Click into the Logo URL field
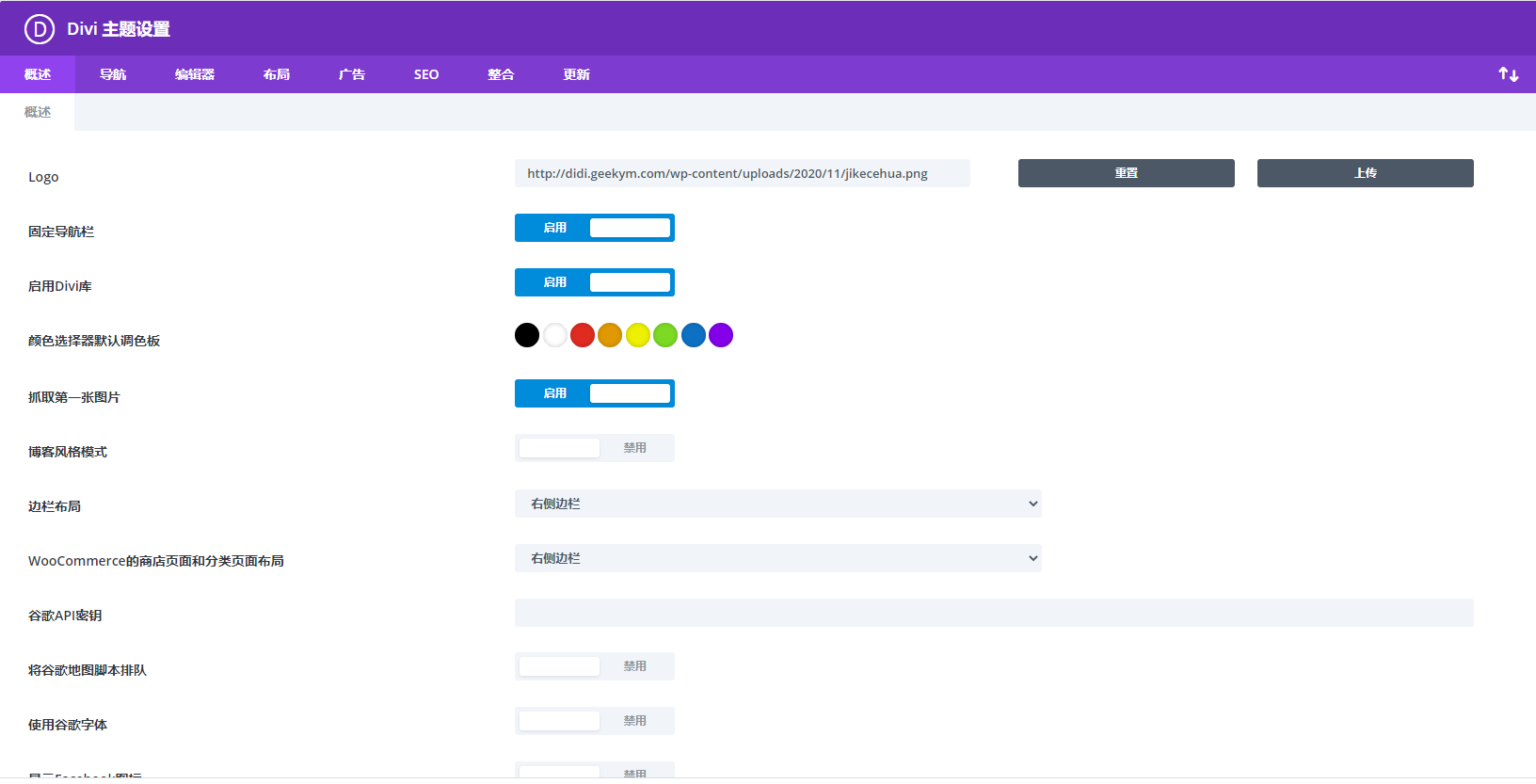 (x=743, y=173)
